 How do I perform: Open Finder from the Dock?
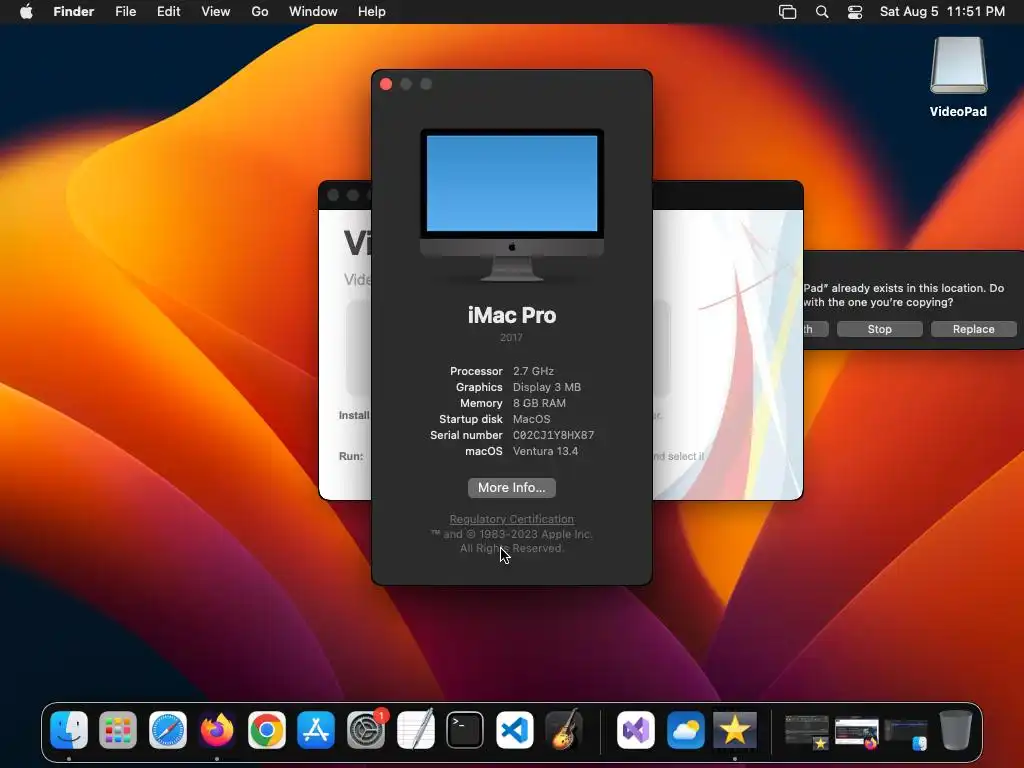point(69,729)
